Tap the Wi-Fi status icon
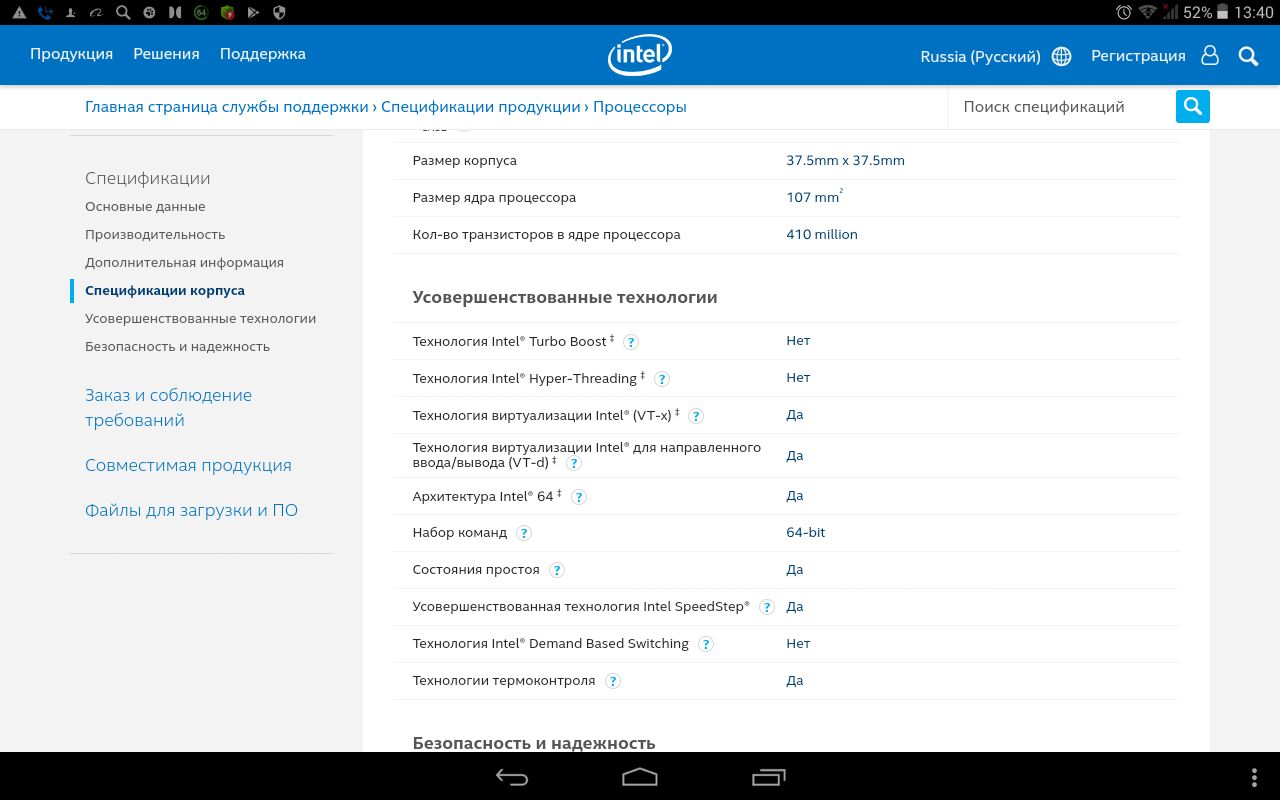 [1147, 12]
